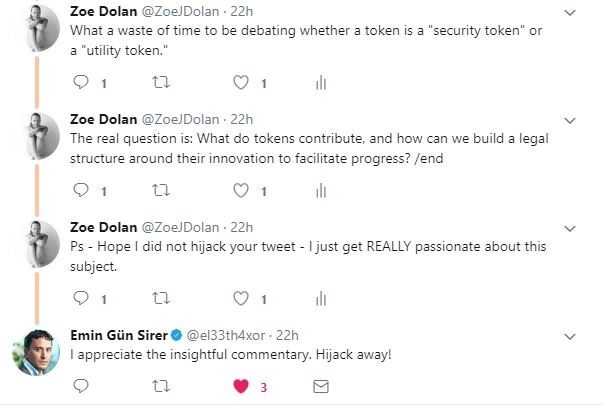Viewport: 603px width, 408px height.
Task: Unlike Emin Gün Sirer's "Hijack away" tweet
Action: click(x=240, y=385)
